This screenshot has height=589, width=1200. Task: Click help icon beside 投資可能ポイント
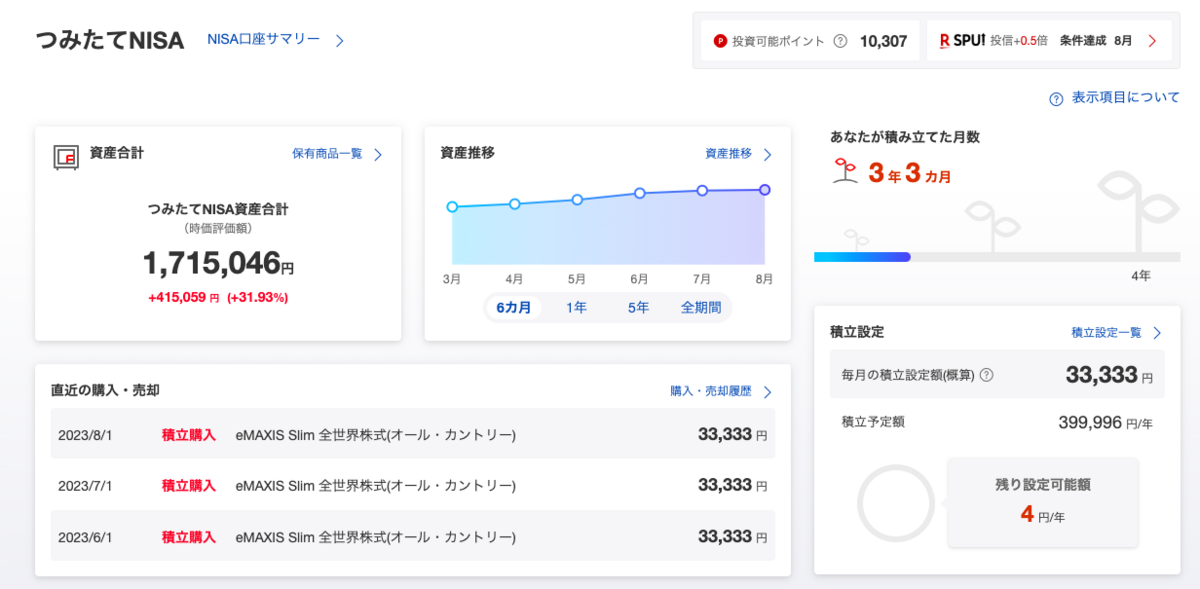[x=840, y=41]
